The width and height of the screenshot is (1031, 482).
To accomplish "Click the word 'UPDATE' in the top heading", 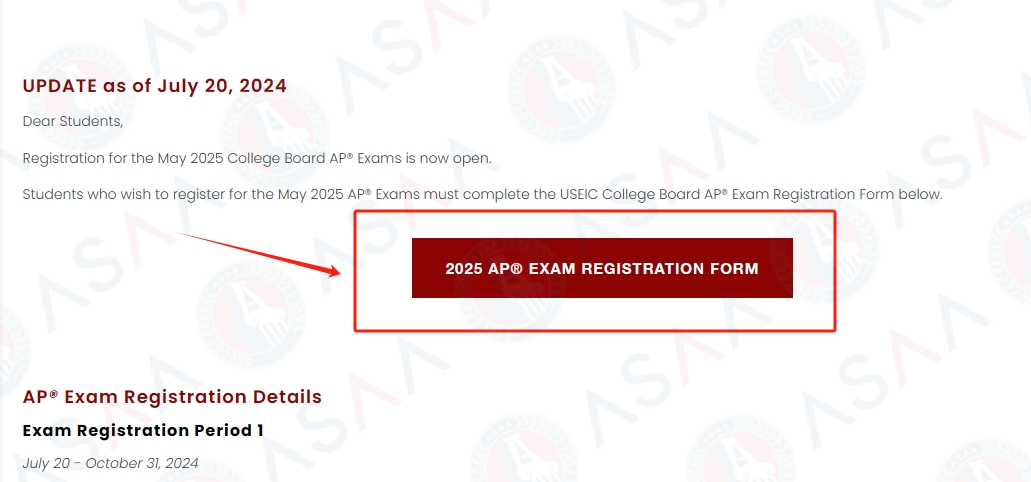I will click(x=60, y=86).
